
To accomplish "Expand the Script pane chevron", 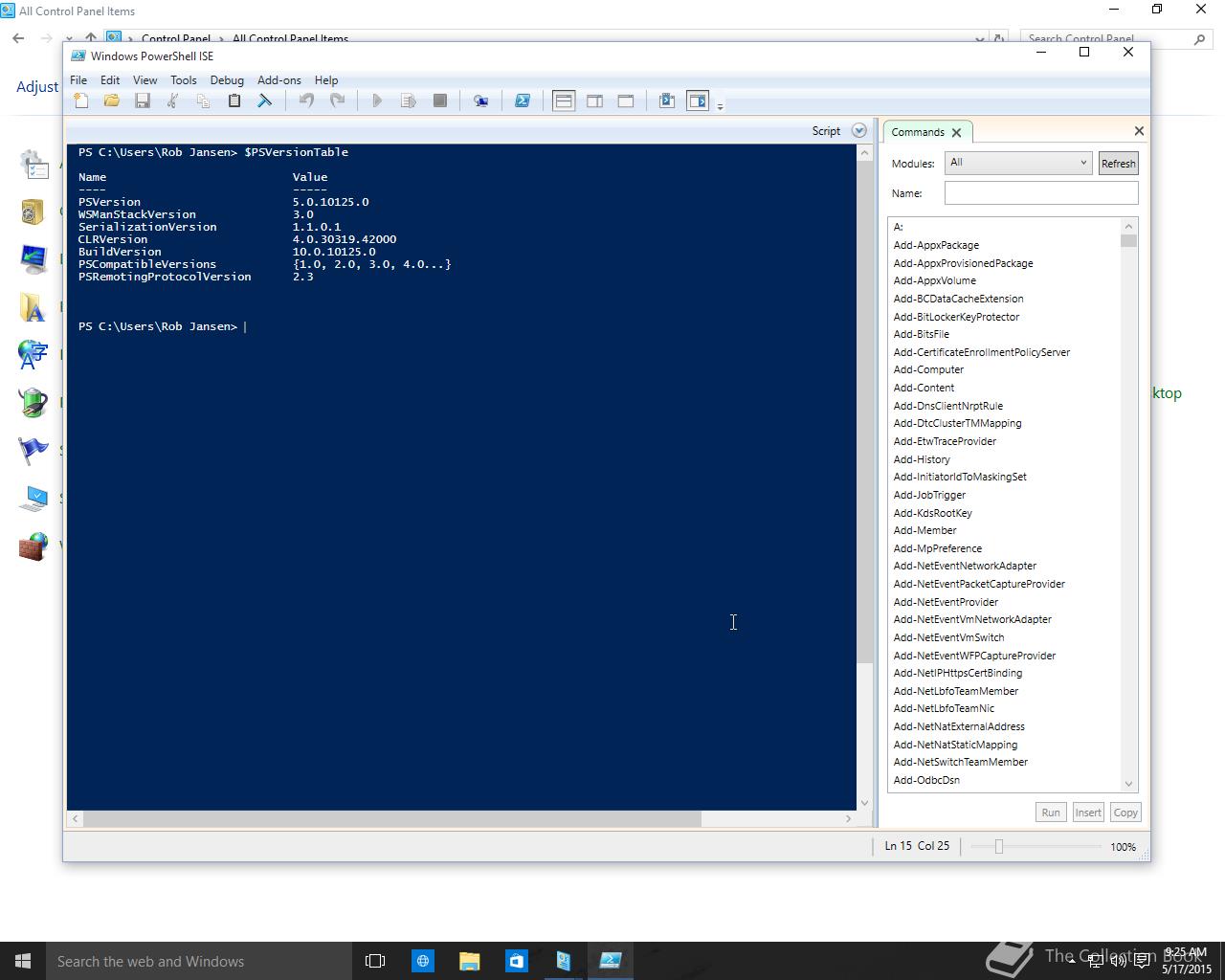I will click(x=858, y=130).
